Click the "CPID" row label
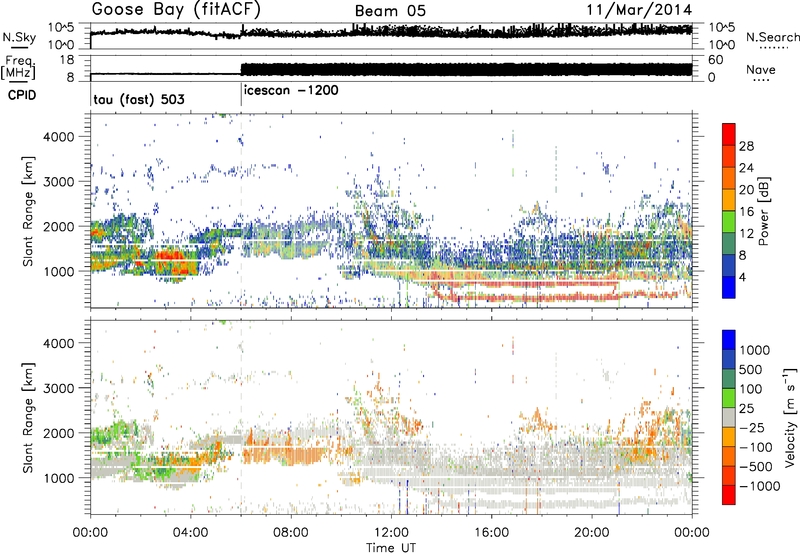This screenshot has width=800, height=554. 22,95
